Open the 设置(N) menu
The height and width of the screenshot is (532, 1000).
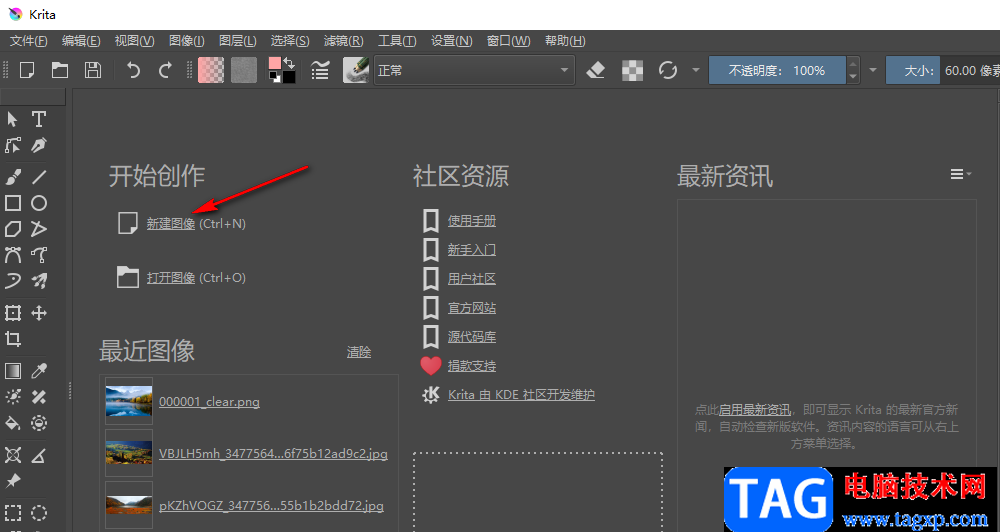coord(452,41)
